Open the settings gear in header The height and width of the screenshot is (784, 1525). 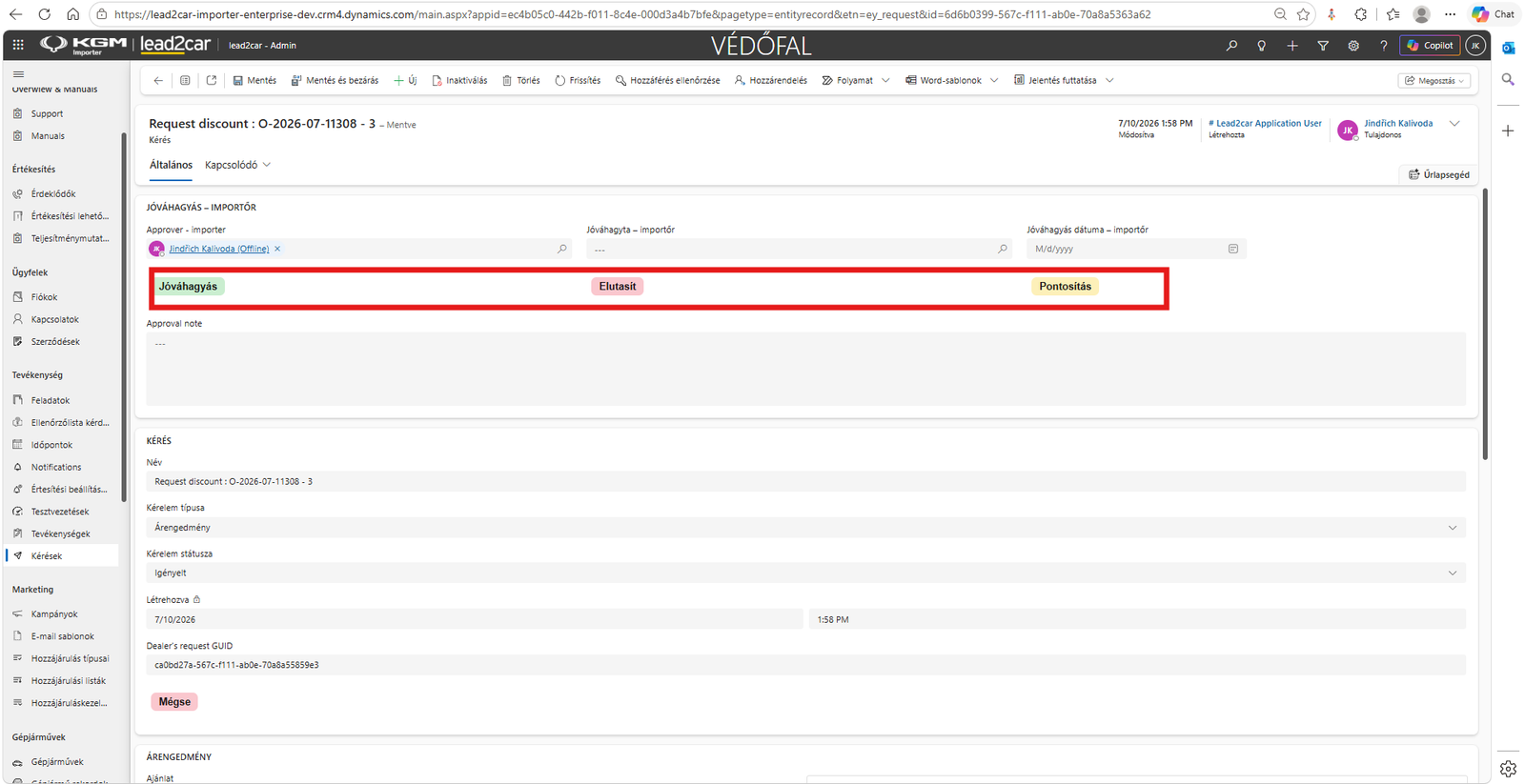1353,46
